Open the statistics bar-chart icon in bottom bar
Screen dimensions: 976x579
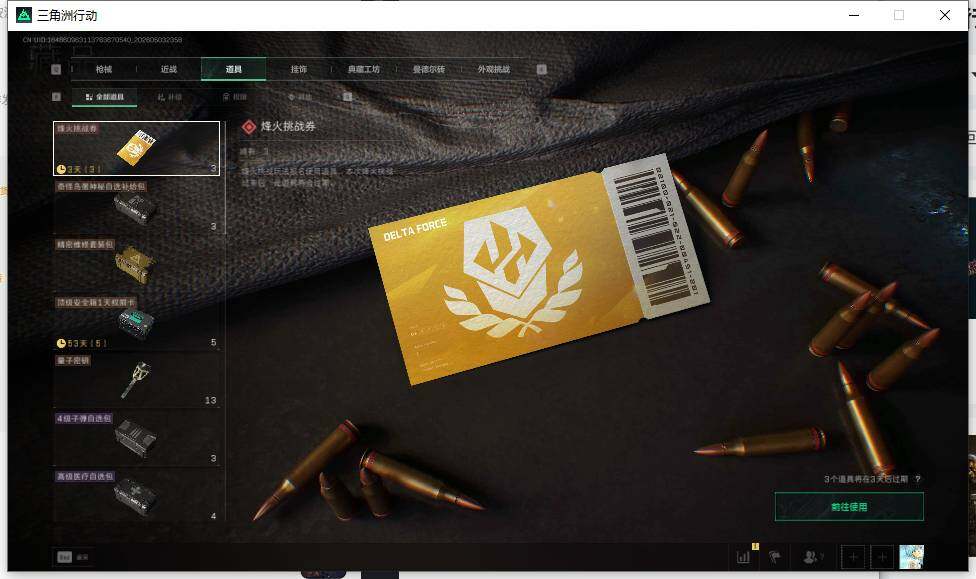click(743, 557)
